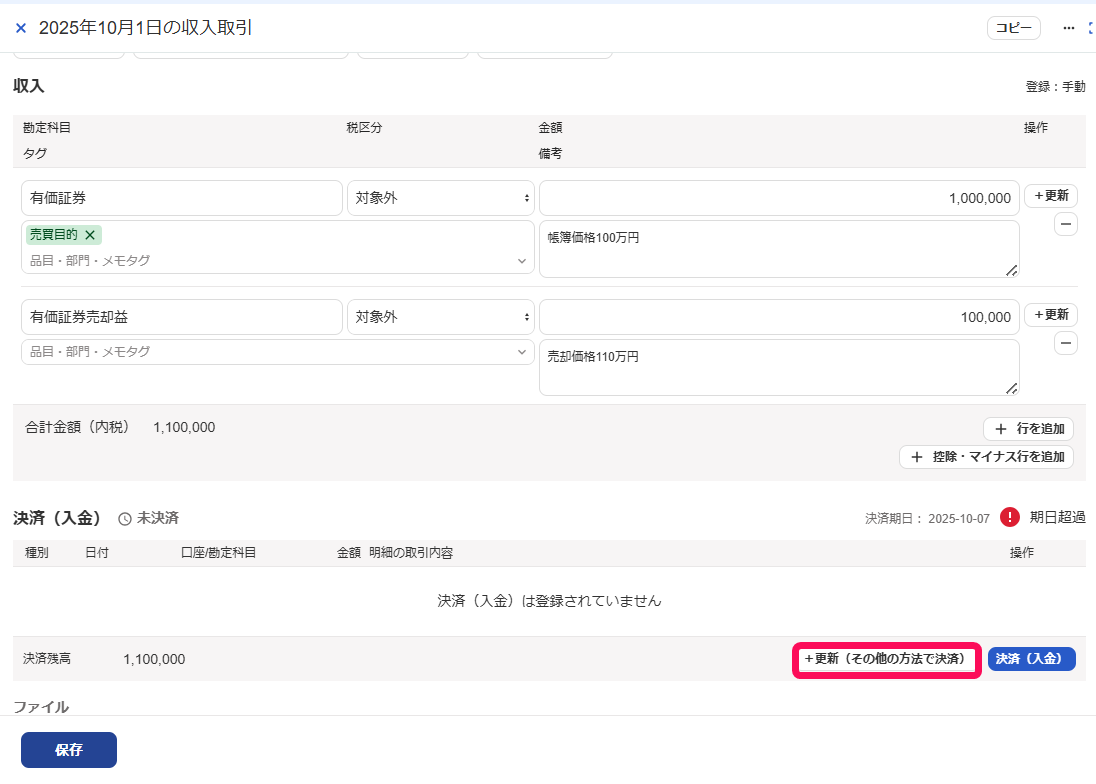Click +更新 button in the 有価証券 row
The image size is (1096, 784).
(x=1051, y=196)
